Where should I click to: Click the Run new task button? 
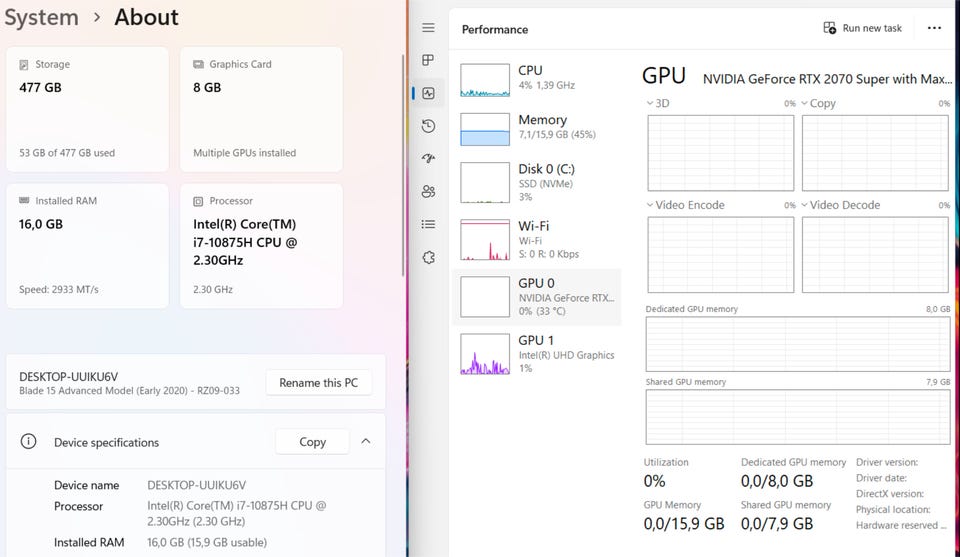pos(862,28)
